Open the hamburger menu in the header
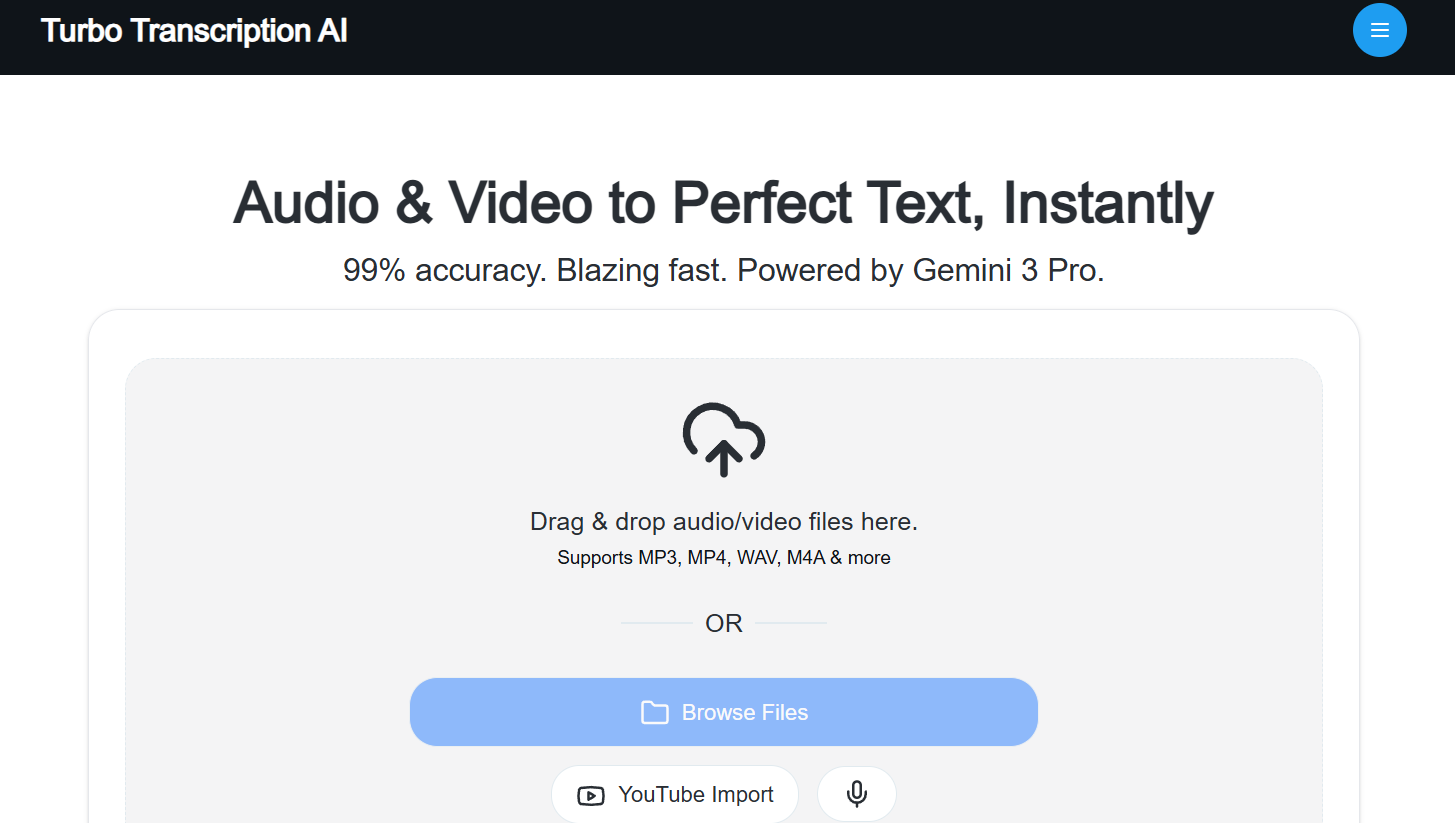This screenshot has height=823, width=1455. pos(1379,30)
